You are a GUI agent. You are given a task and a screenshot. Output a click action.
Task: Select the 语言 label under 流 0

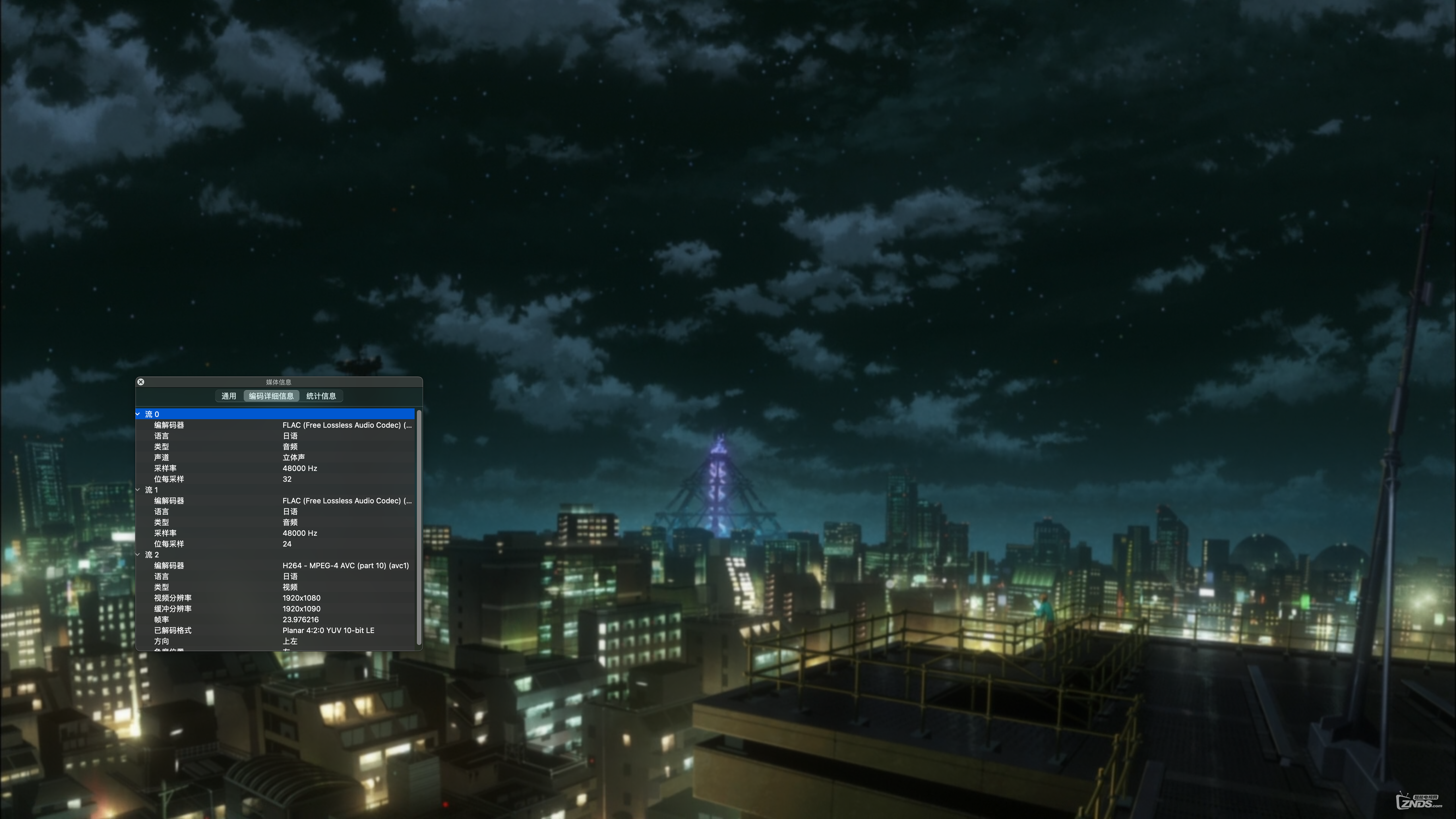coord(162,436)
